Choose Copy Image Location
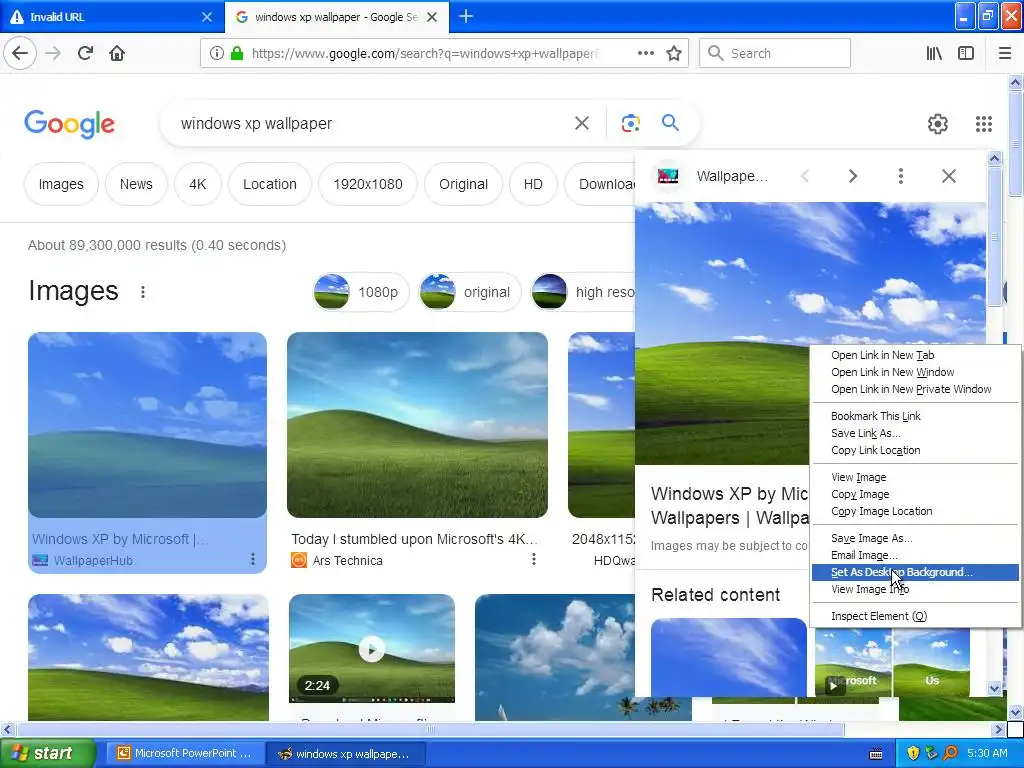 pyautogui.click(x=915, y=511)
